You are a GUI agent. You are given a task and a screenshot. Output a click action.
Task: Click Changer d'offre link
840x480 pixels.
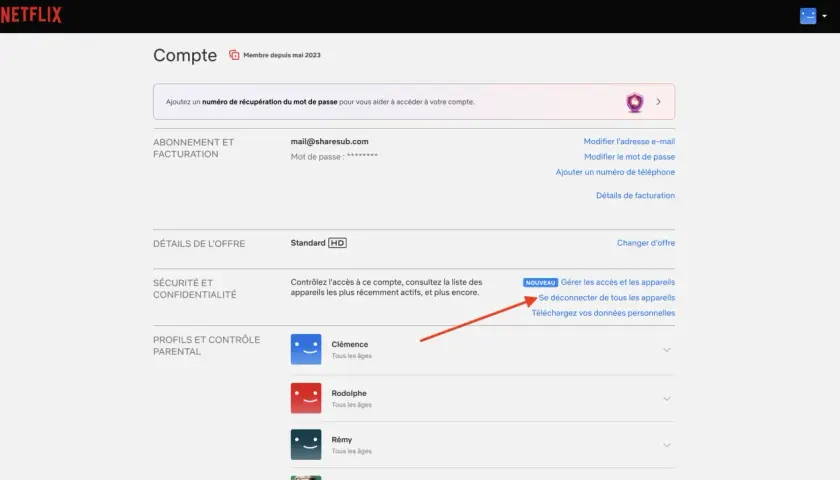pos(646,243)
